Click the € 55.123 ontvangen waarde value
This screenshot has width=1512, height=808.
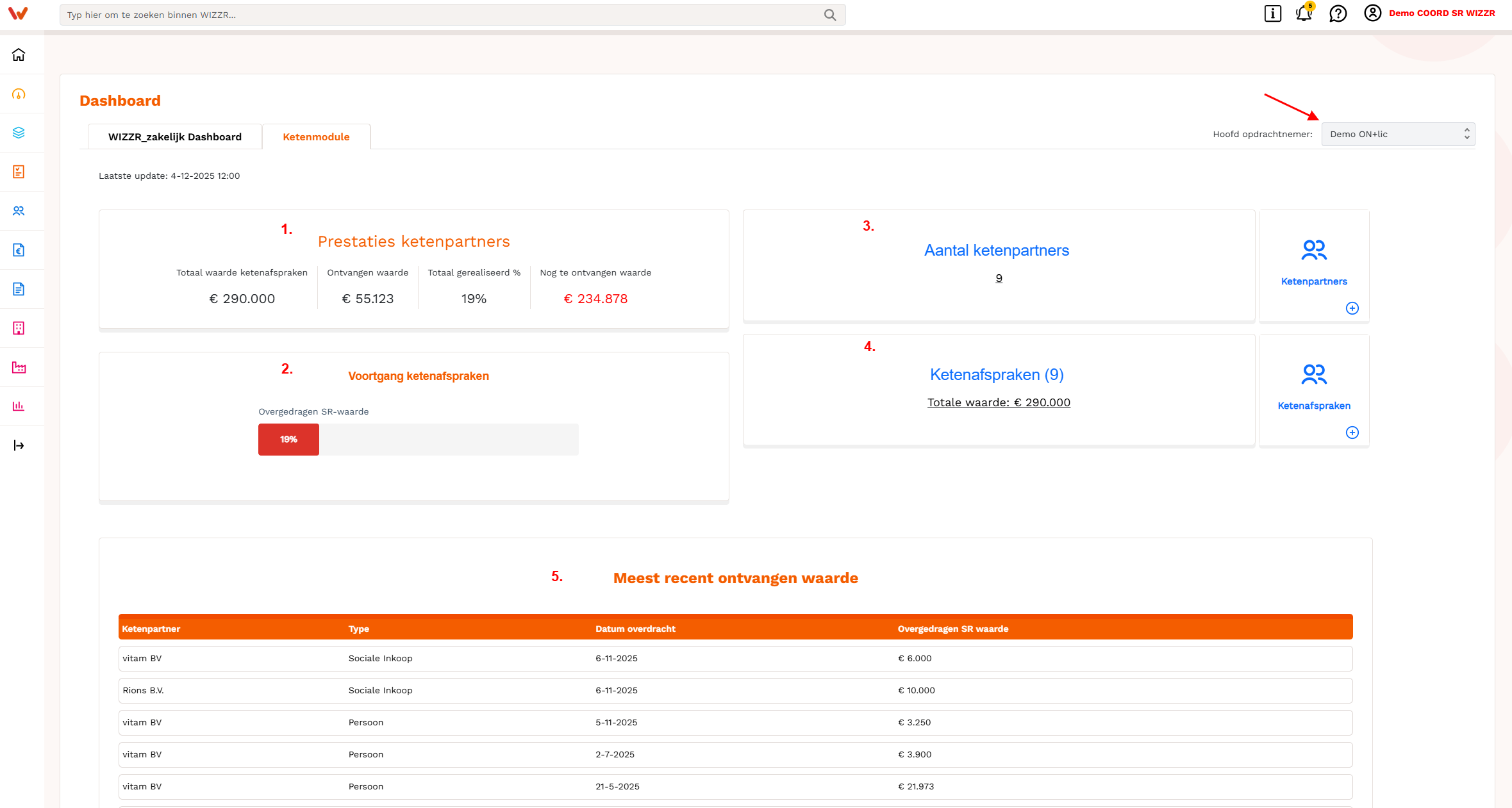(368, 299)
